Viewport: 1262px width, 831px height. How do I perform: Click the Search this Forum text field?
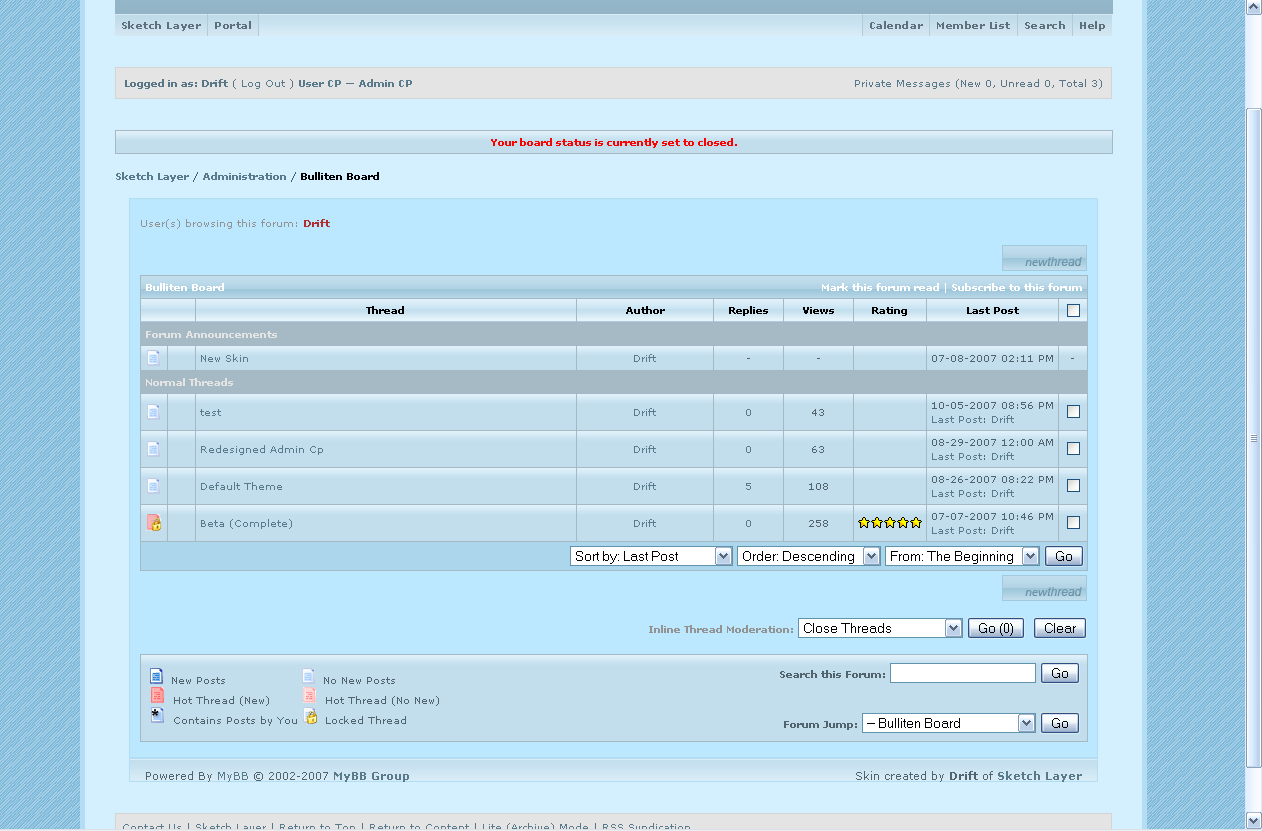click(x=962, y=674)
